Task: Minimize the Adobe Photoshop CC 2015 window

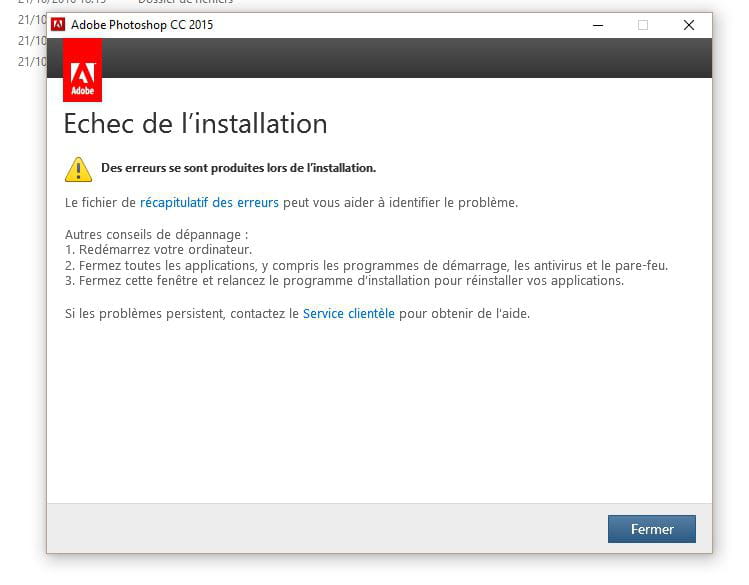Action: (598, 25)
